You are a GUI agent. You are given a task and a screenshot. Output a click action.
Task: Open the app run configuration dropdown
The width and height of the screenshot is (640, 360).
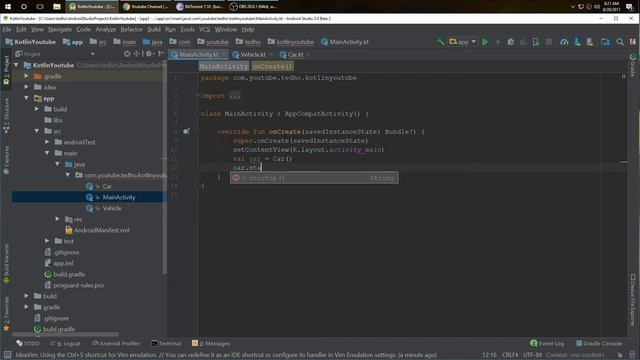click(x=462, y=42)
